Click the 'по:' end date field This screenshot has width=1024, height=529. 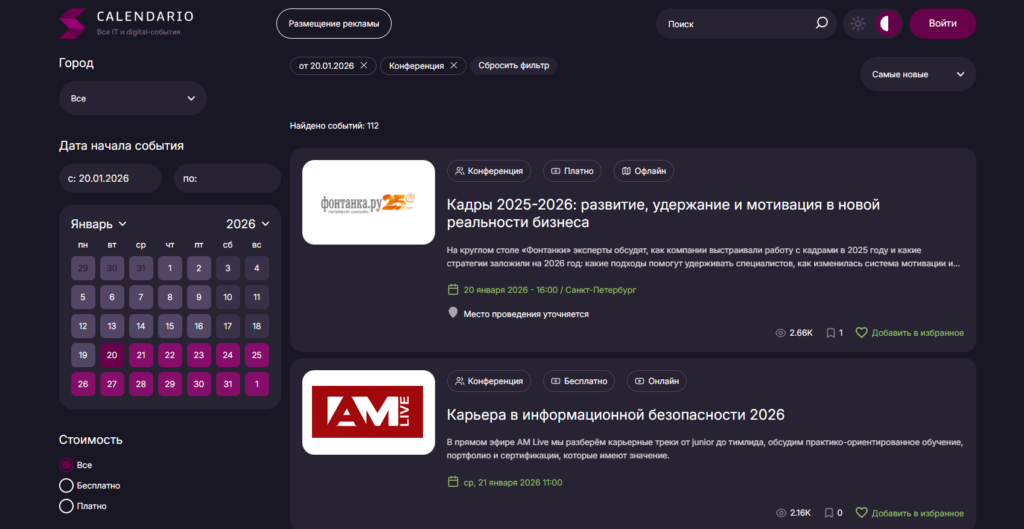coord(227,178)
